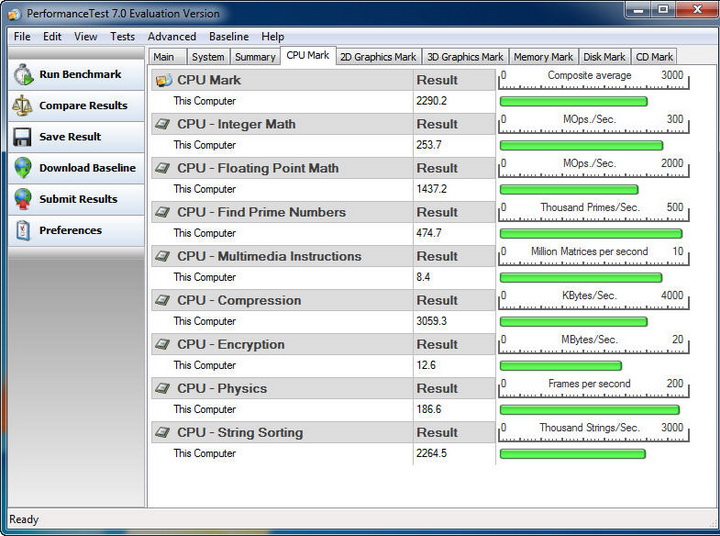Viewport: 720px width, 536px height.
Task: Open the Advanced menu
Action: (172, 36)
